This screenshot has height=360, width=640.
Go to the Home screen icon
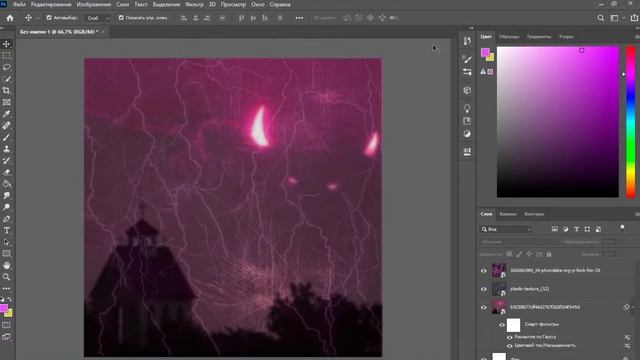click(10, 18)
